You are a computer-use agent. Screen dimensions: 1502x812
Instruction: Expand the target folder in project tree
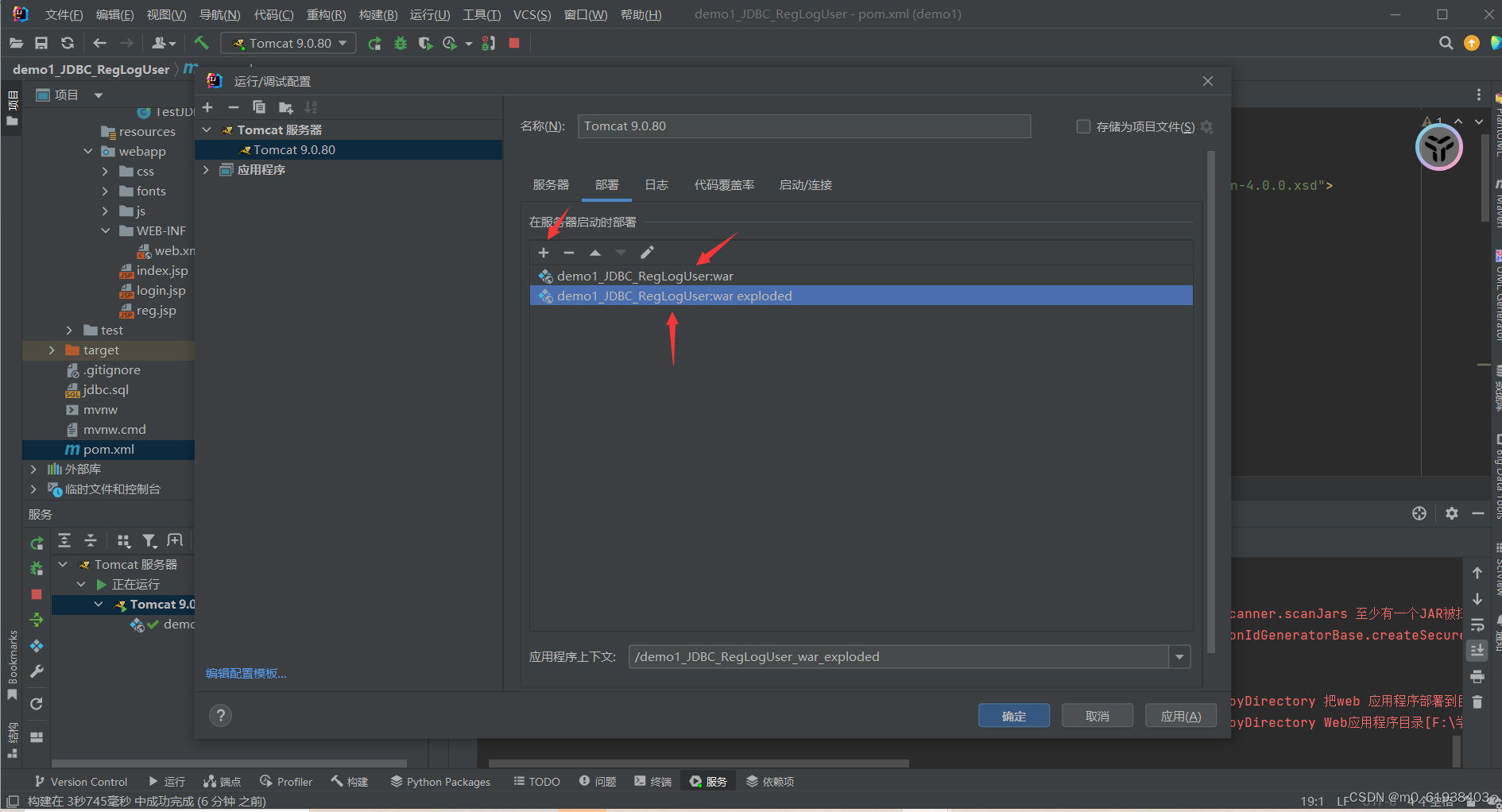click(x=52, y=350)
